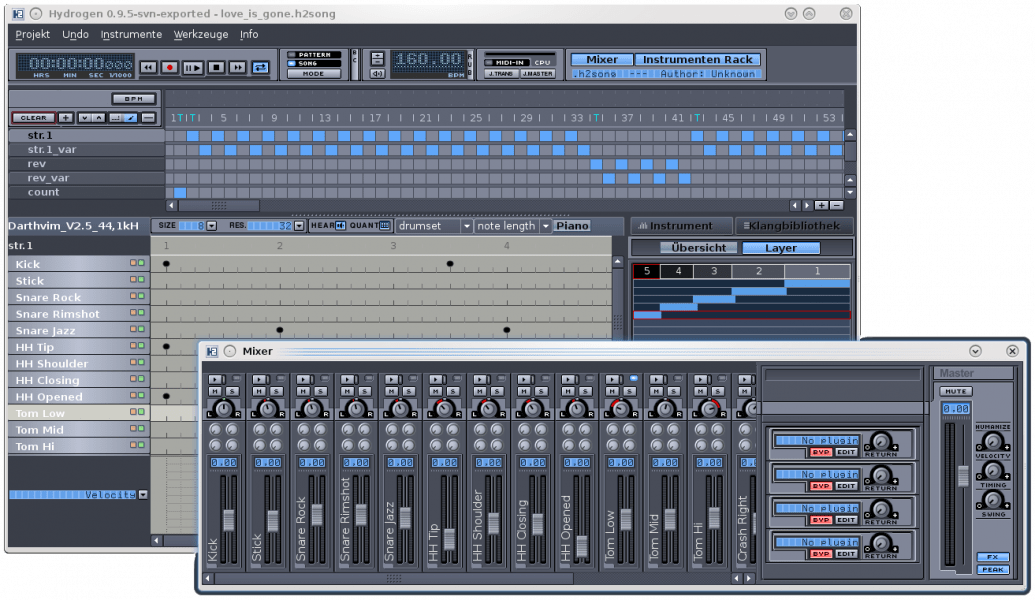Select the rev_var pattern row
This screenshot has width=1035, height=600.
(86, 178)
